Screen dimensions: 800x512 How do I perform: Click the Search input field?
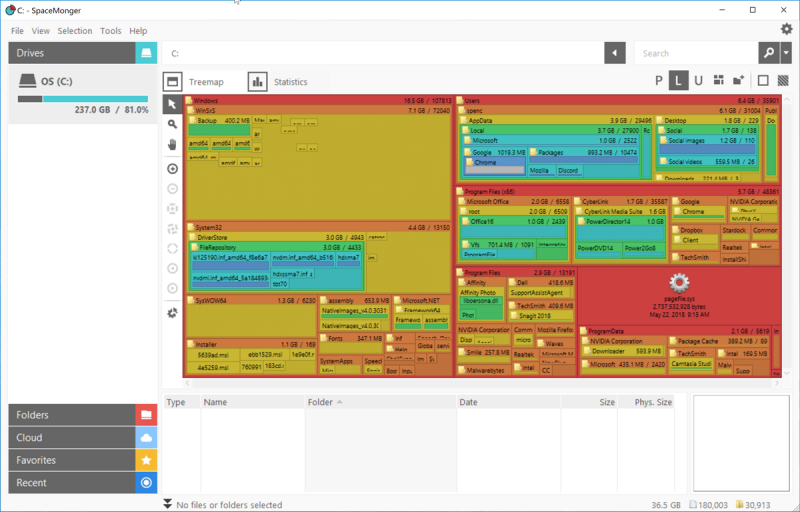click(x=695, y=53)
